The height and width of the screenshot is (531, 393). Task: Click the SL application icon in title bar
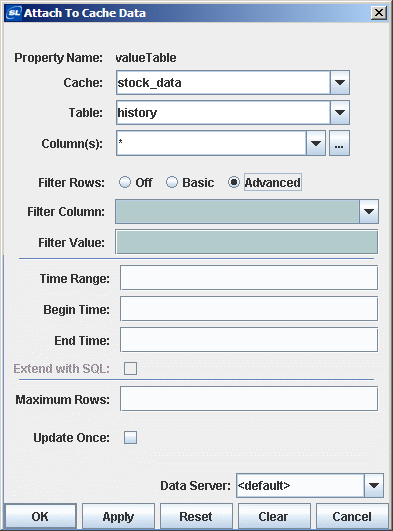(14, 13)
